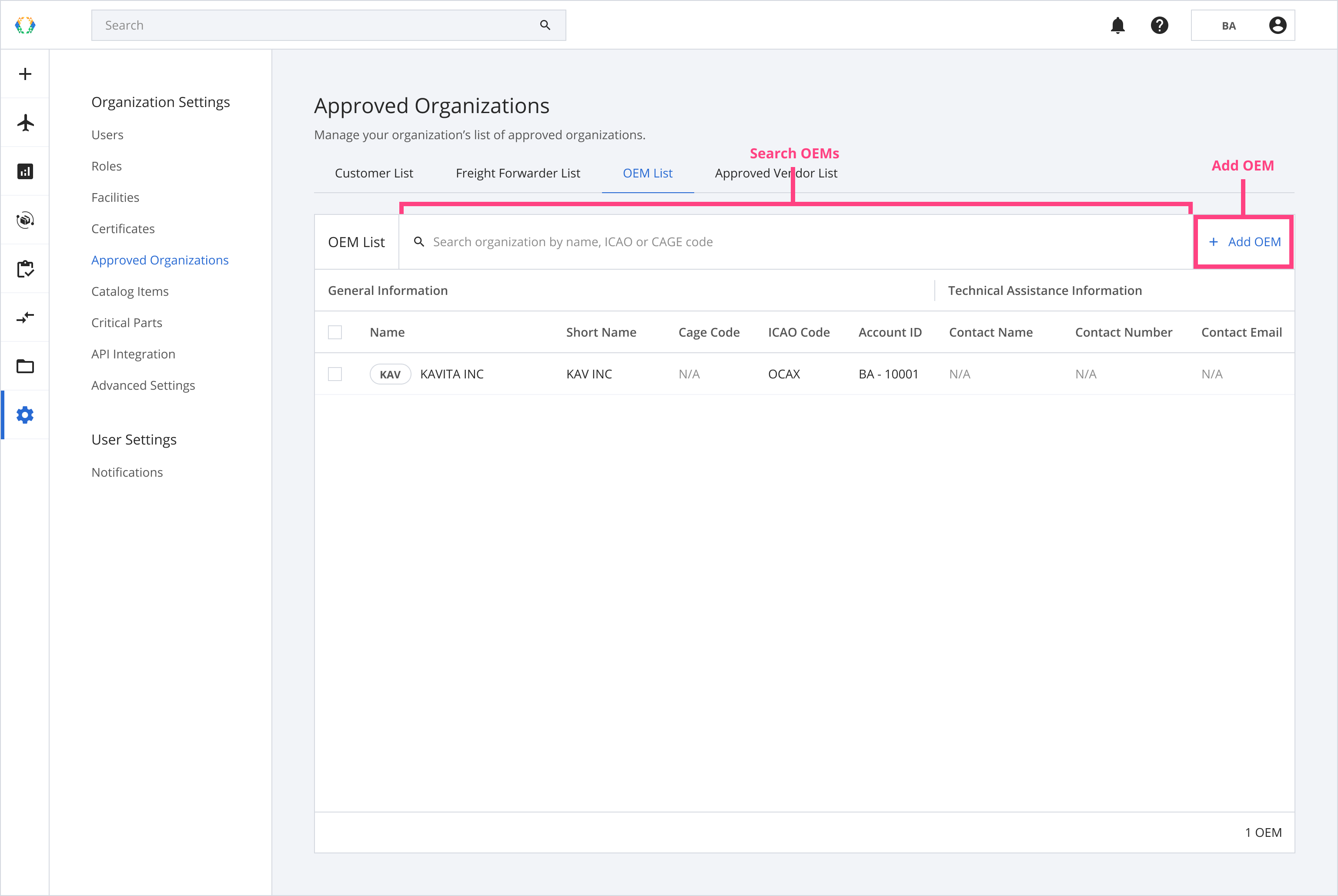This screenshot has height=896, width=1338.
Task: Open the user account avatar icon
Action: pos(1278,25)
